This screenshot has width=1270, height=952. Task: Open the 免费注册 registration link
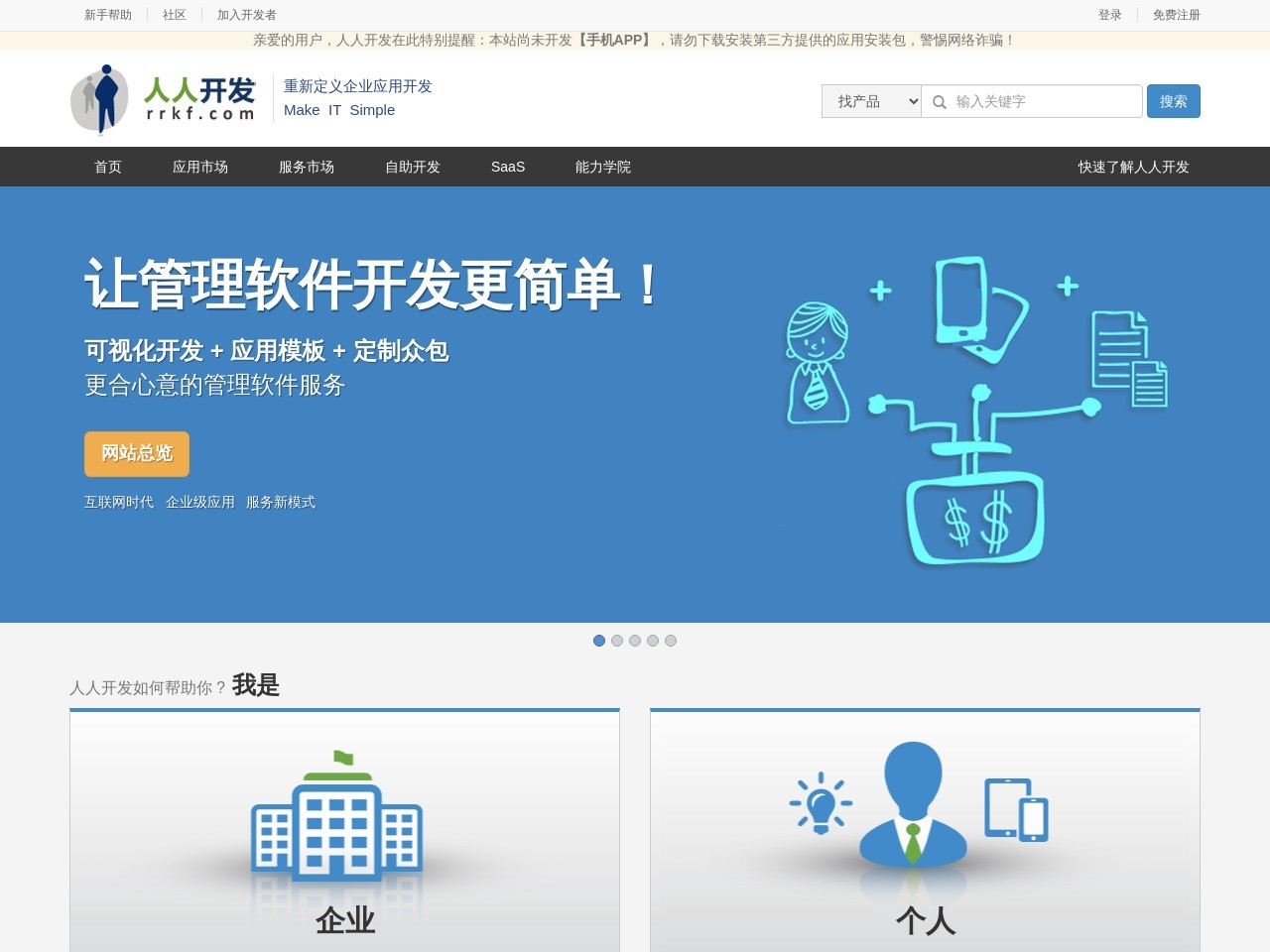(1176, 15)
